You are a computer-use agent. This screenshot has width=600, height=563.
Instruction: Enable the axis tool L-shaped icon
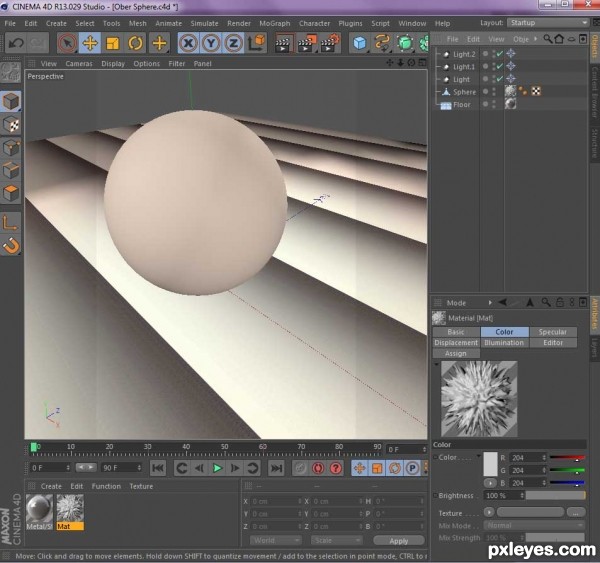point(11,223)
